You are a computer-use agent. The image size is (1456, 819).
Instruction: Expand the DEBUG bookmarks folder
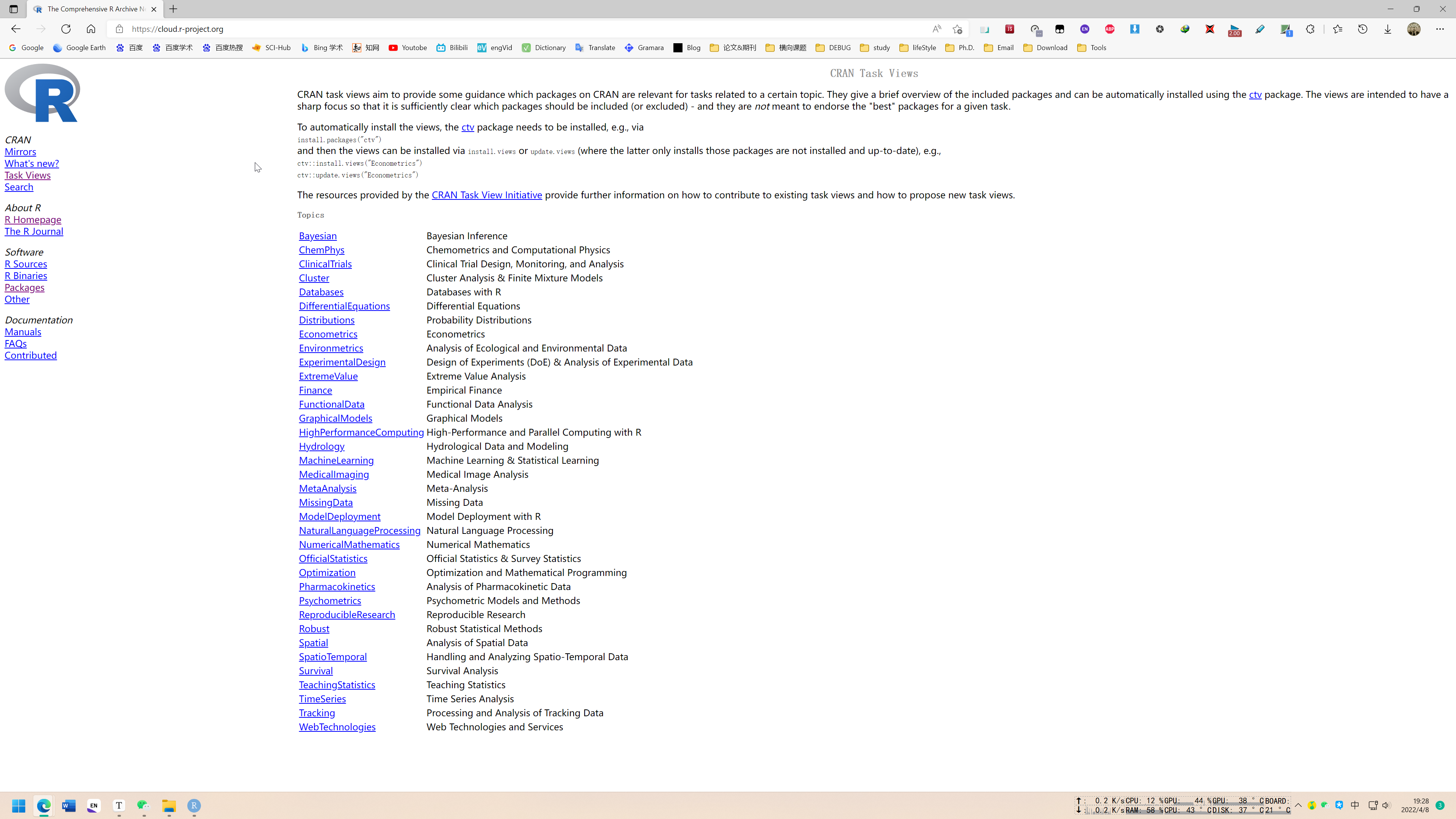833,47
